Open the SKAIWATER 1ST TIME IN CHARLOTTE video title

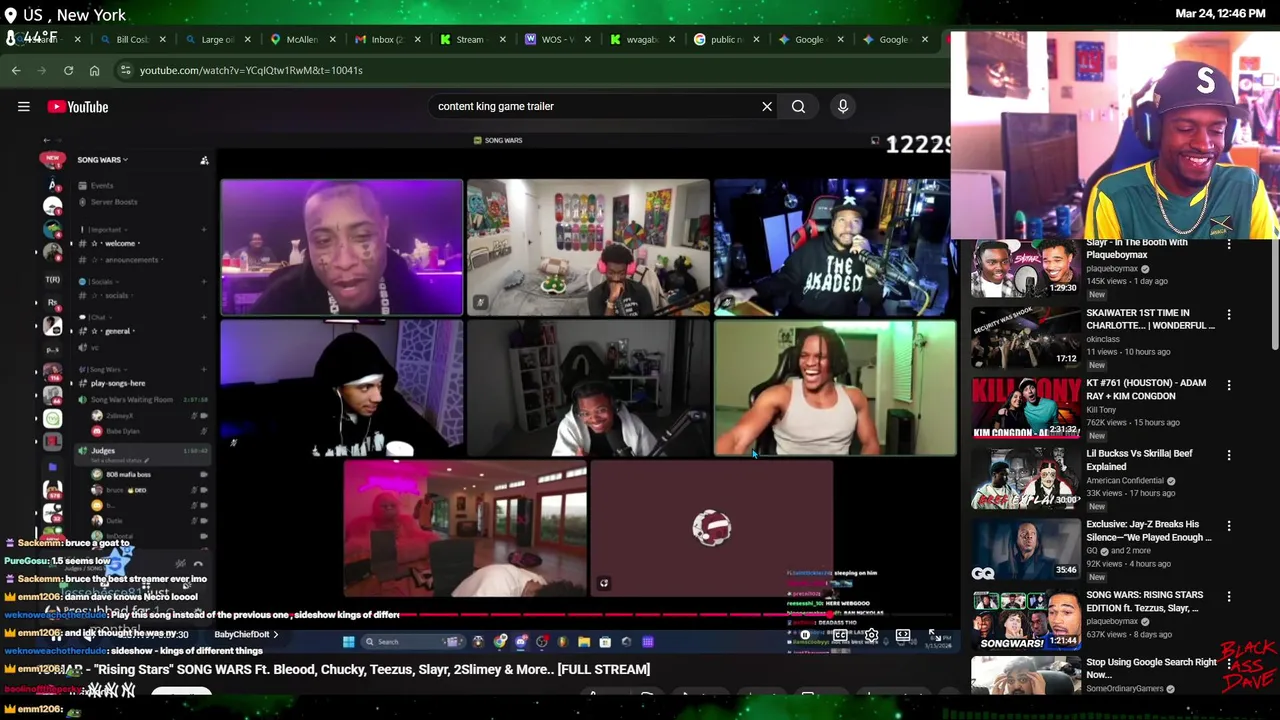point(1151,319)
